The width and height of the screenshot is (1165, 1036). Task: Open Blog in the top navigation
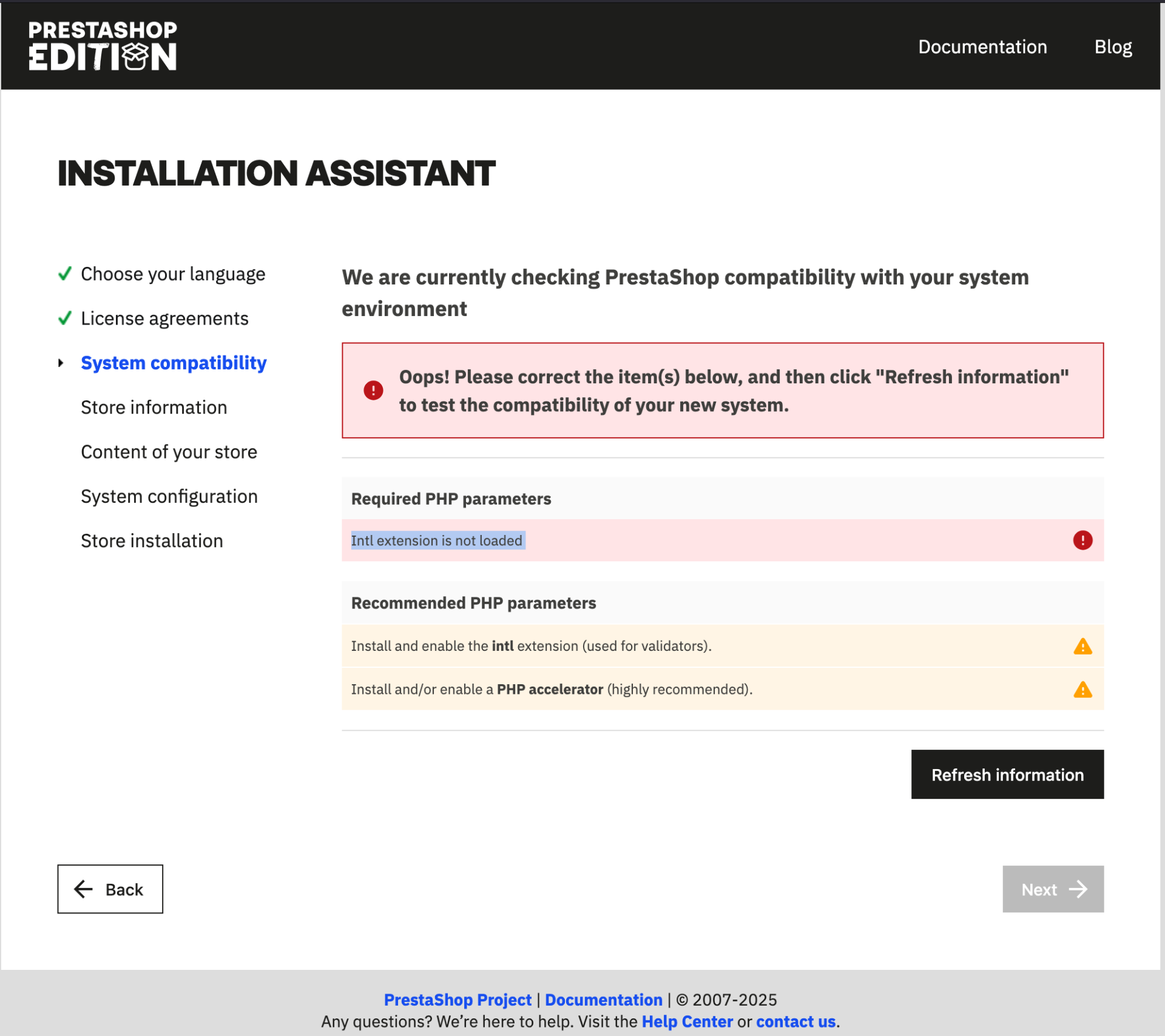(1112, 47)
